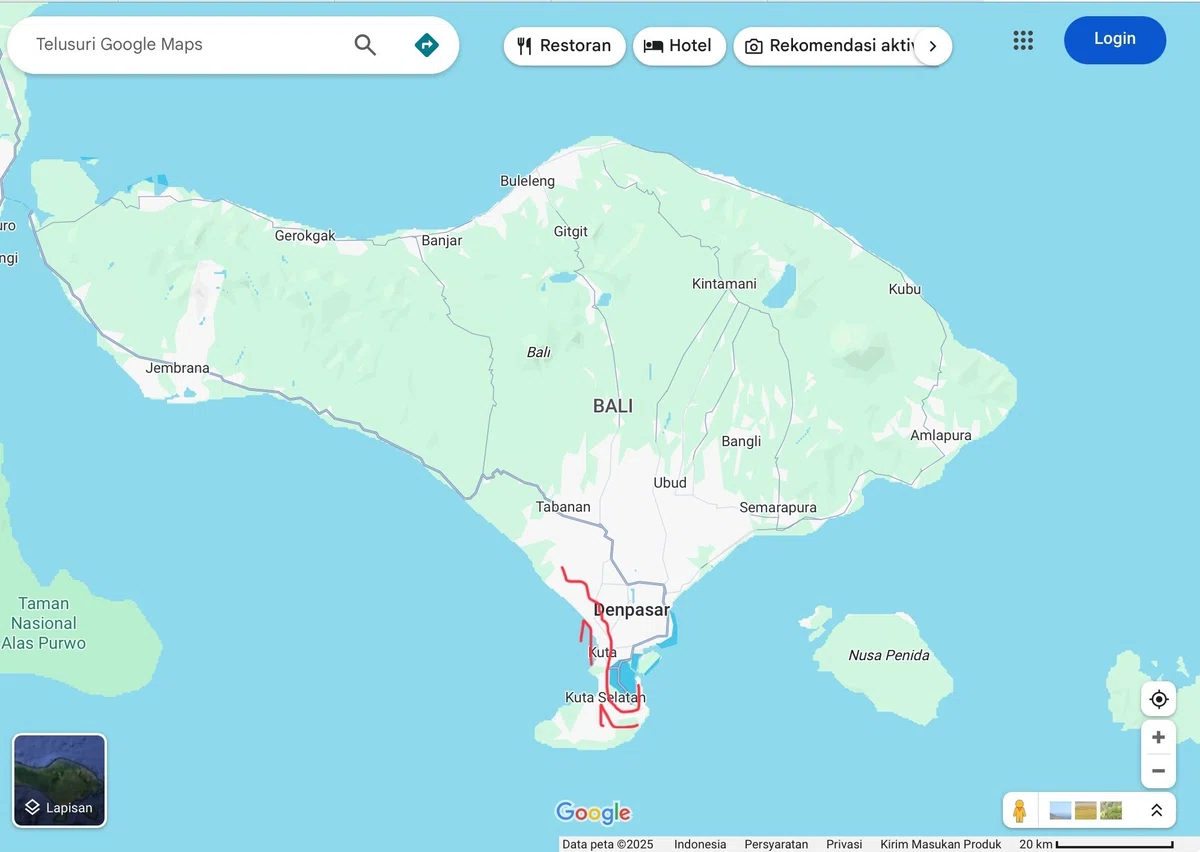The width and height of the screenshot is (1200, 852).
Task: Click the Login button
Action: tap(1115, 40)
